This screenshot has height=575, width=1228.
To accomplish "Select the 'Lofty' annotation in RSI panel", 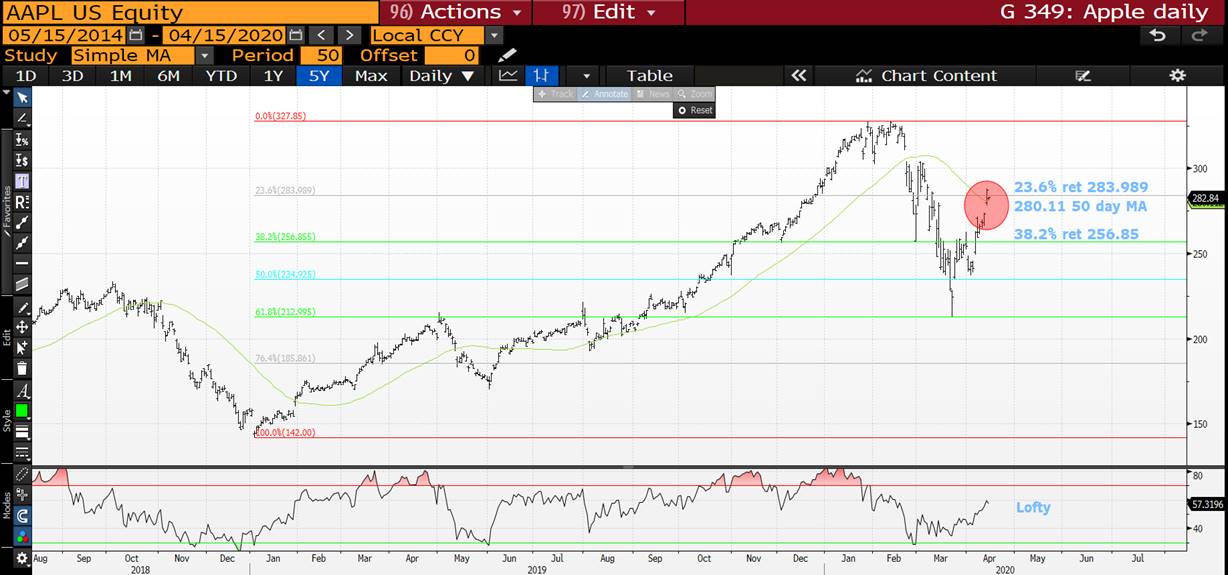I will [1033, 507].
